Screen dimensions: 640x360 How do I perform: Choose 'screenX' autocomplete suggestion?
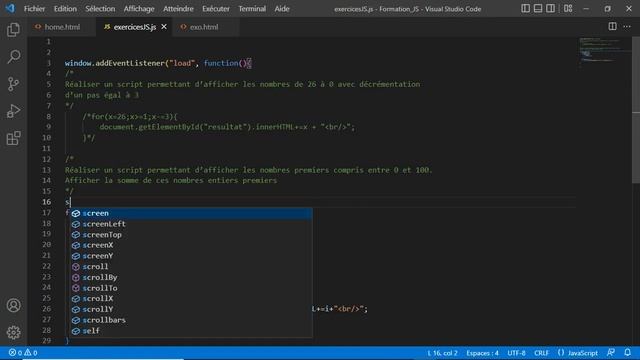(191, 245)
